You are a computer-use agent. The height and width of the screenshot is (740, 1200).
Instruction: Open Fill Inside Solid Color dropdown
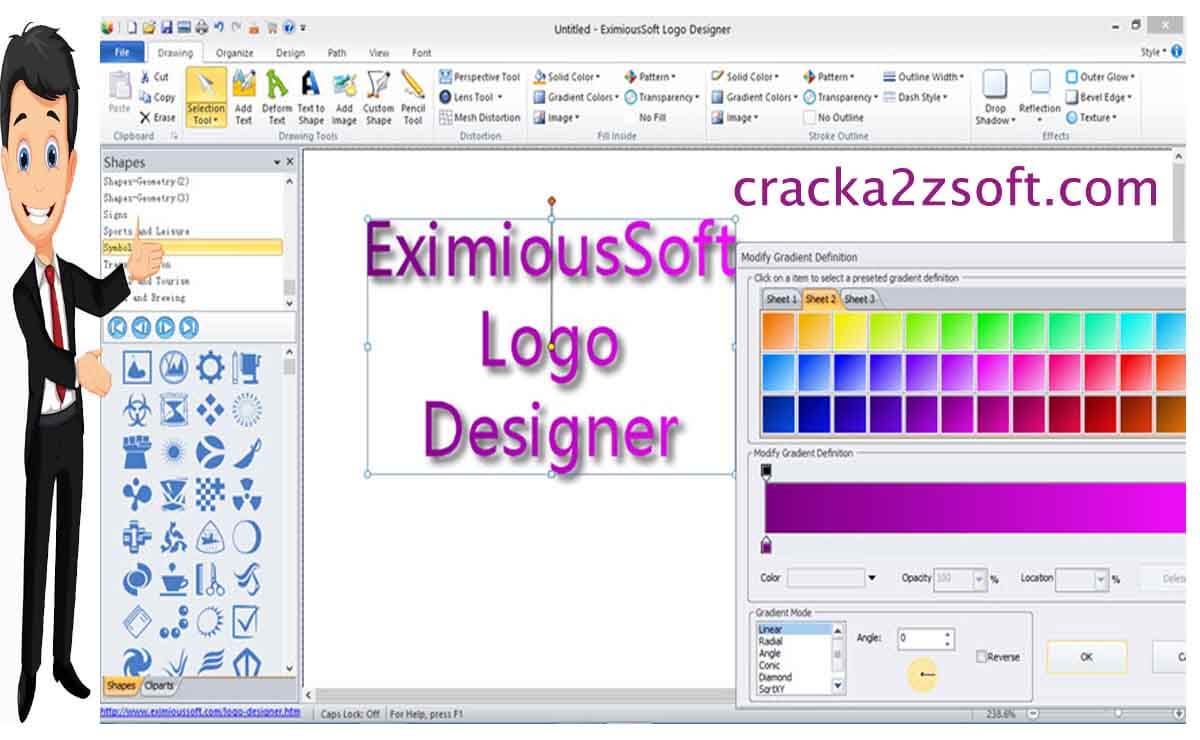[x=567, y=77]
